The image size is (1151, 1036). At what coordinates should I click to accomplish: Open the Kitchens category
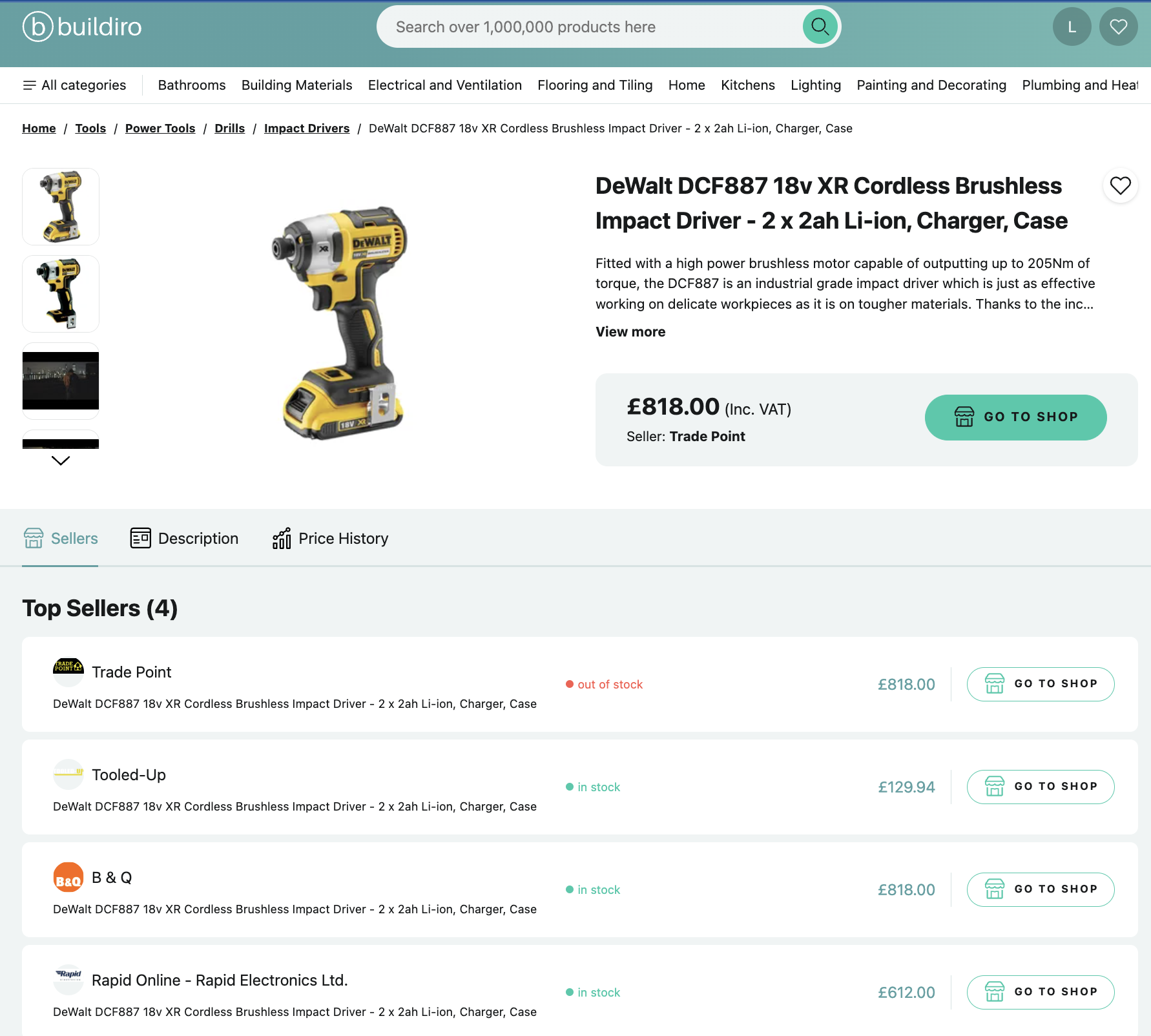[x=748, y=85]
